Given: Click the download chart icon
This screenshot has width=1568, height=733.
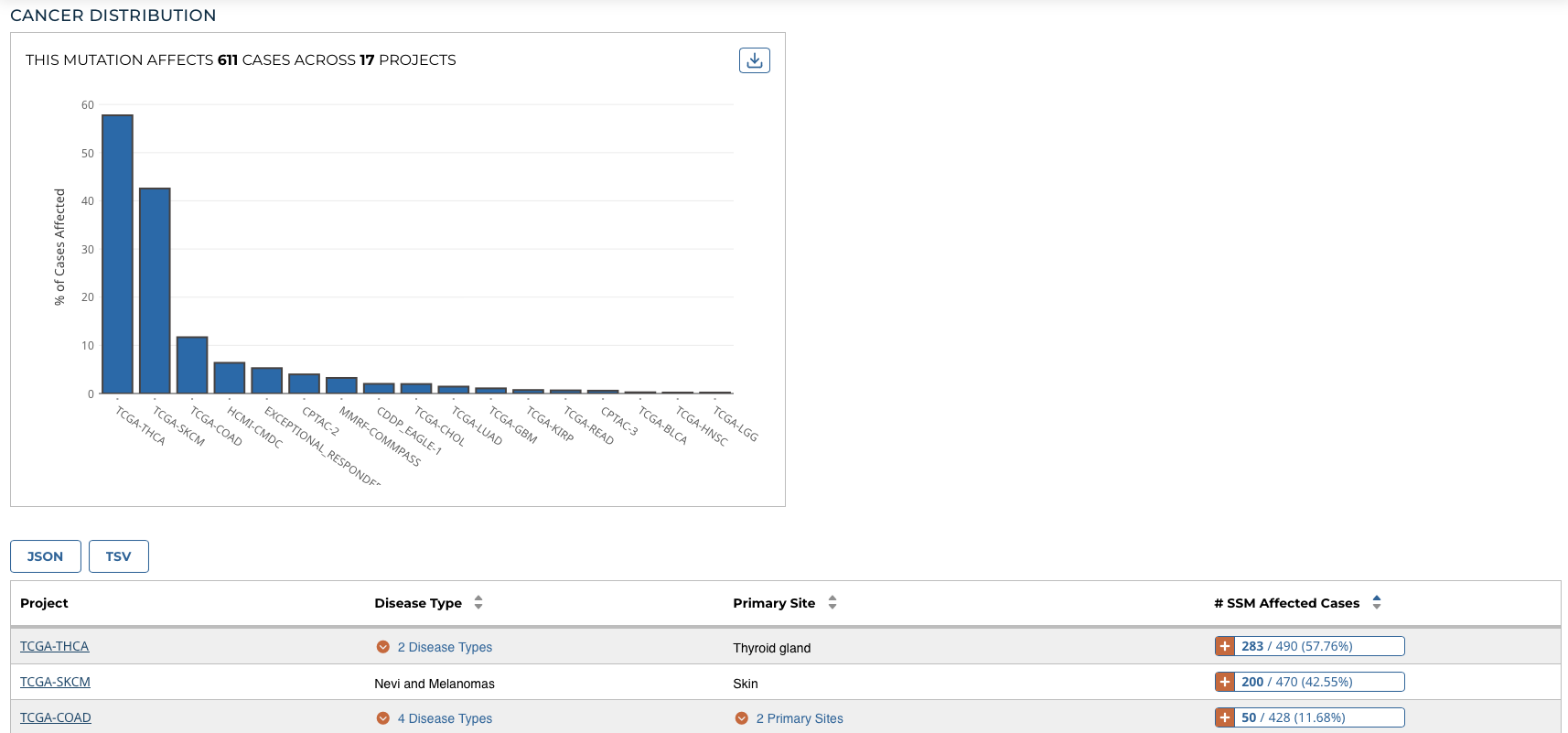Looking at the screenshot, I should (x=754, y=60).
